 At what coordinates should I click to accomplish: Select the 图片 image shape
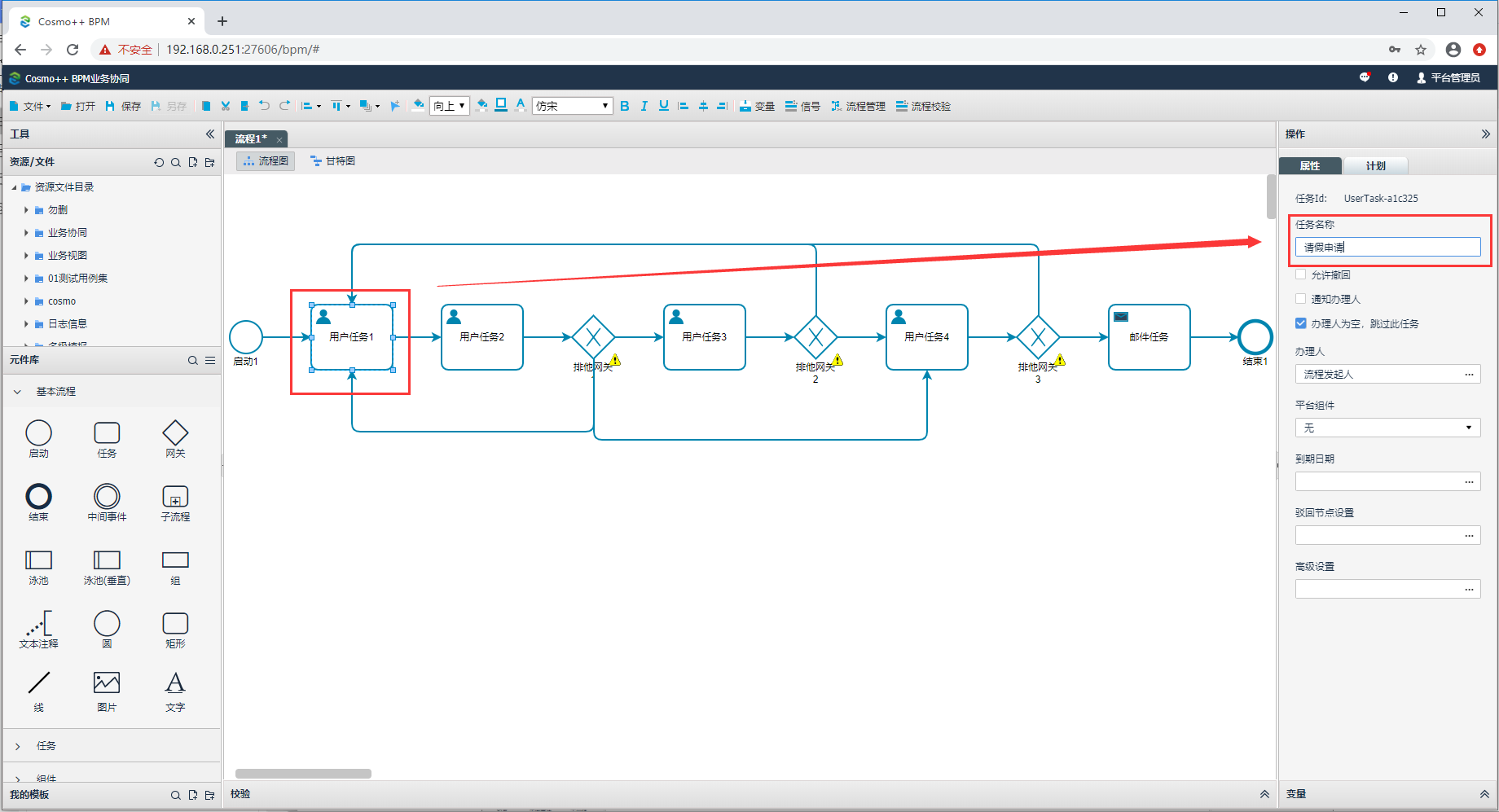click(107, 691)
